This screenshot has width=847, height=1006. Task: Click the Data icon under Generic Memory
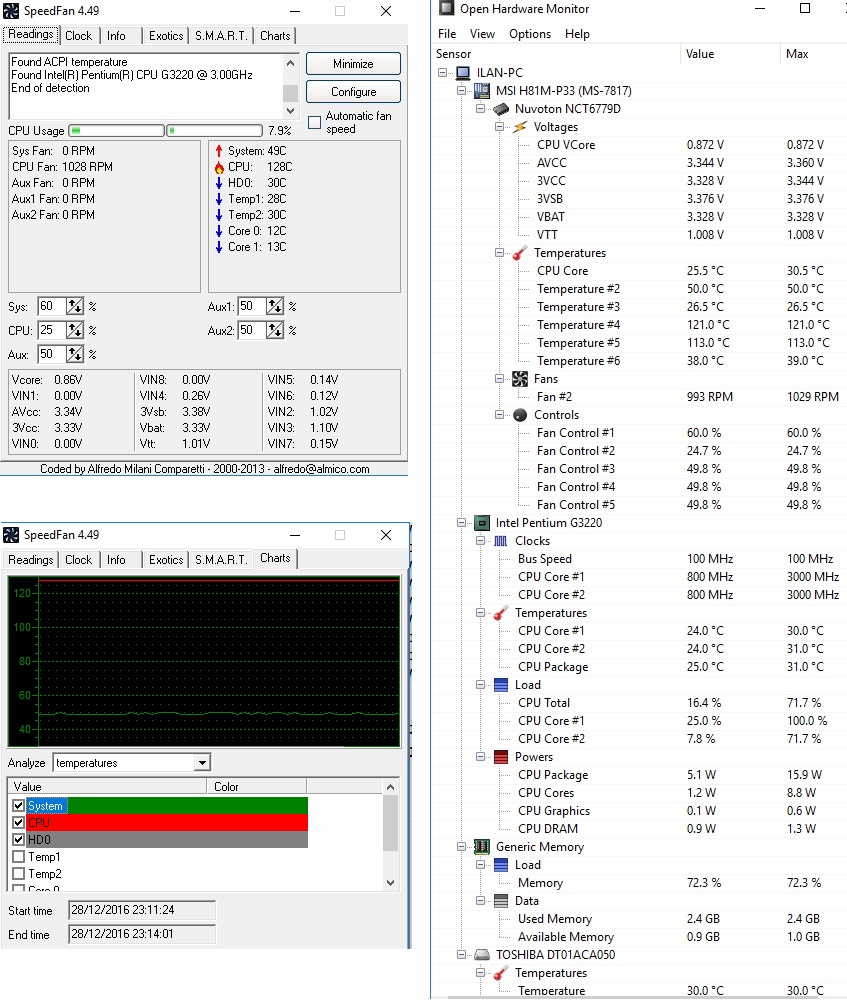[x=501, y=901]
